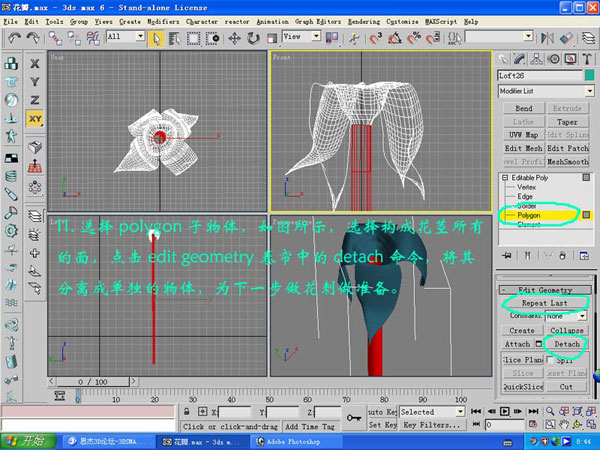Toggle Window/Crossing selection mode

click(212, 38)
